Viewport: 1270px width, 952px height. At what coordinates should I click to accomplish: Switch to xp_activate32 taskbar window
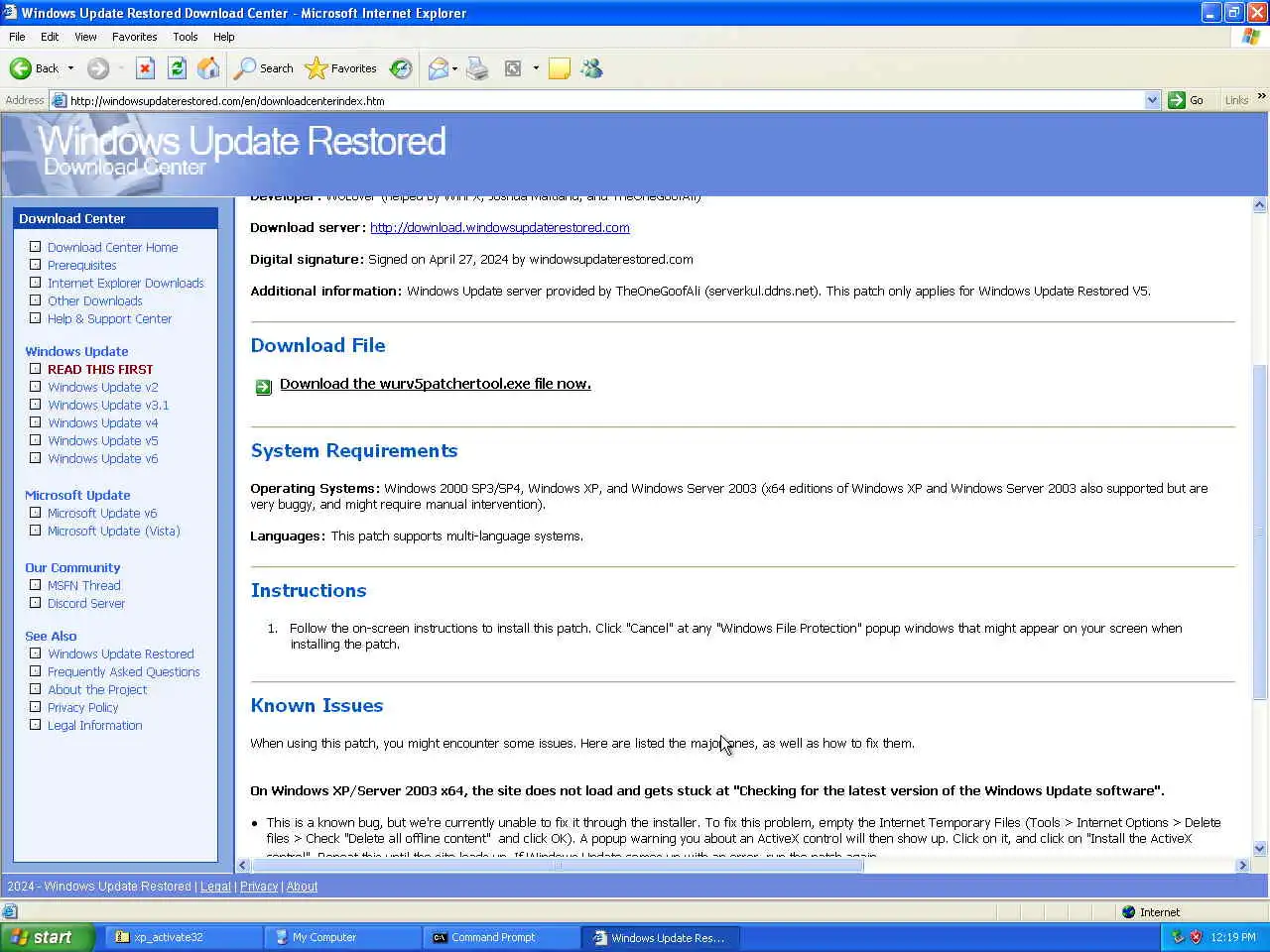(x=185, y=937)
